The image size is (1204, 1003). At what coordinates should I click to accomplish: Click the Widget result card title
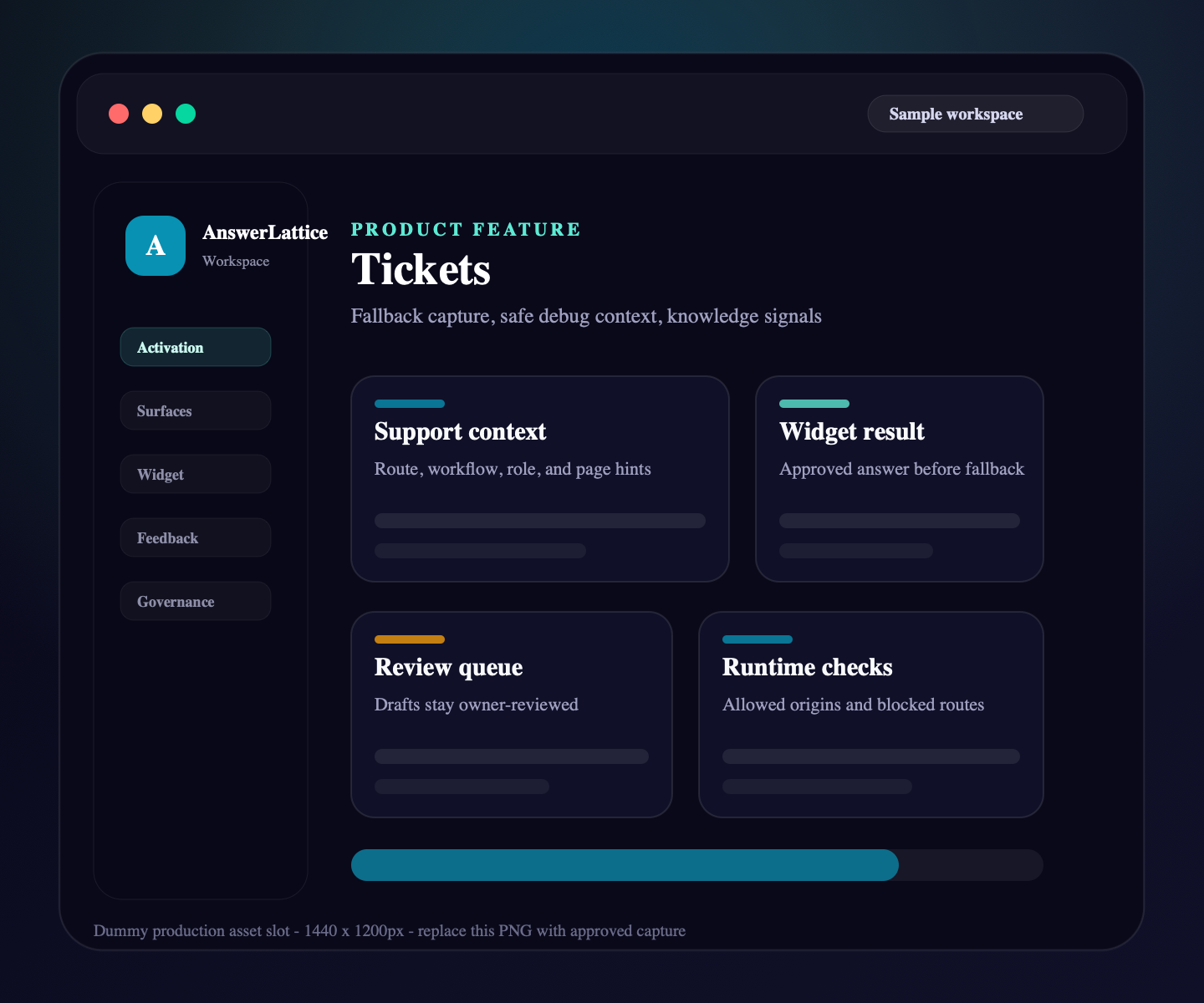coord(852,431)
